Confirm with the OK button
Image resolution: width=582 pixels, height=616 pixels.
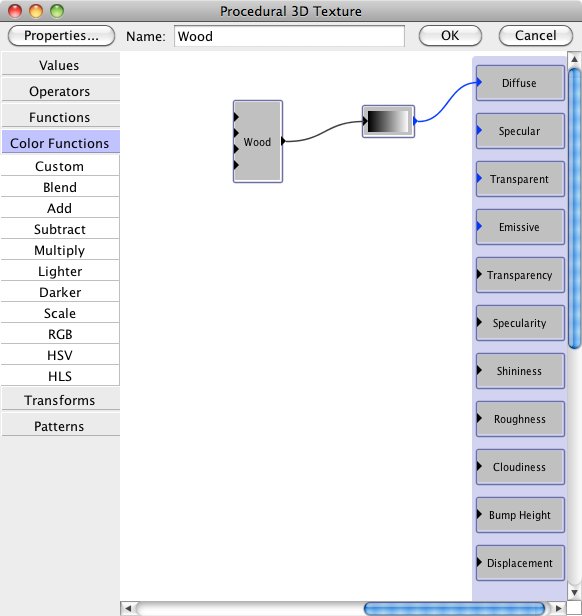pyautogui.click(x=450, y=36)
